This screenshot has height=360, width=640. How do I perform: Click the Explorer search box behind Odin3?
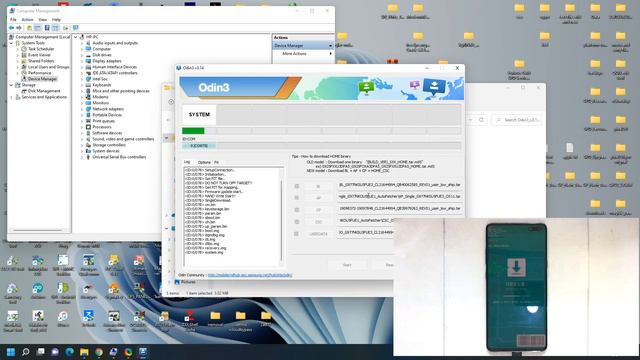[x=518, y=120]
